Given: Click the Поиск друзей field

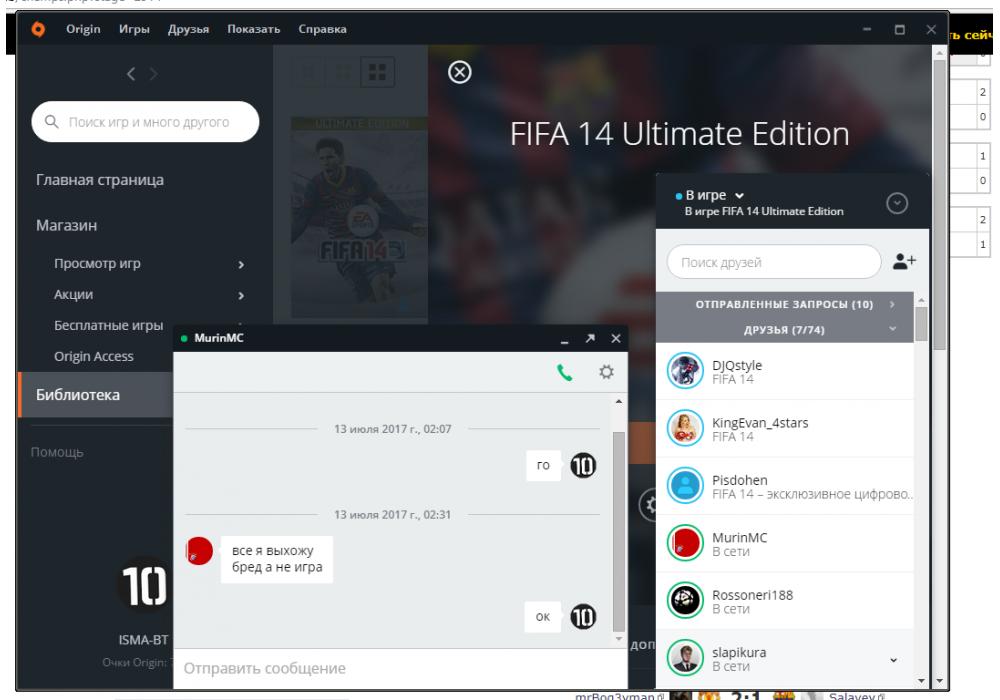Looking at the screenshot, I should (x=774, y=262).
